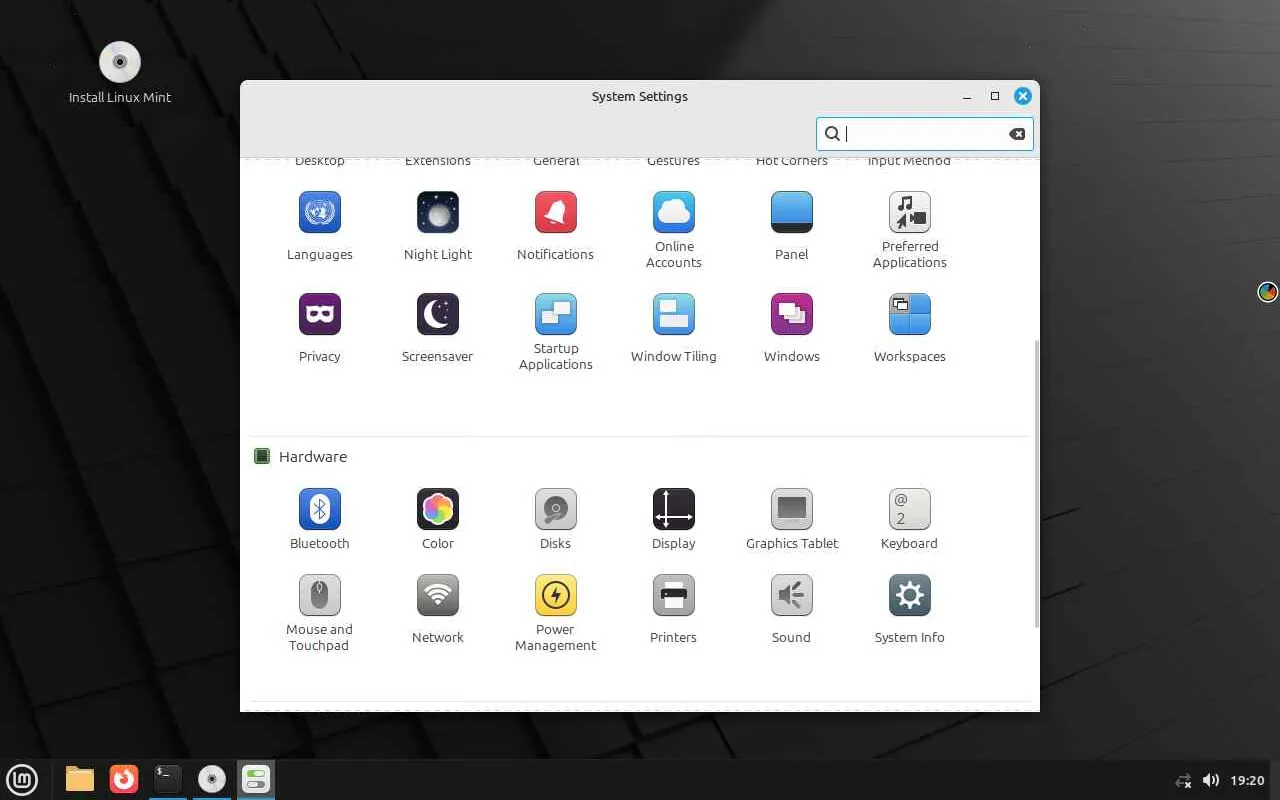Open Preferred Applications settings

pyautogui.click(x=910, y=231)
